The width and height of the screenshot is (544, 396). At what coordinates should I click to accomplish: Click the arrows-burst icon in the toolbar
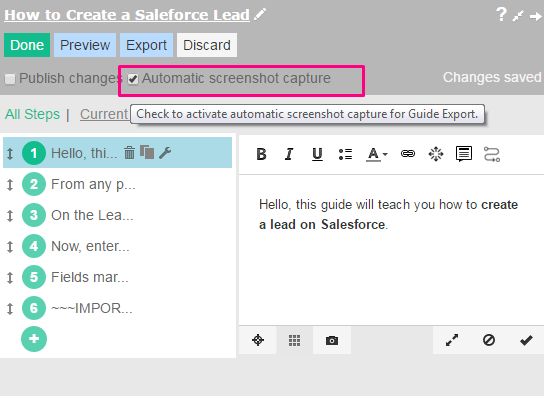[436, 154]
